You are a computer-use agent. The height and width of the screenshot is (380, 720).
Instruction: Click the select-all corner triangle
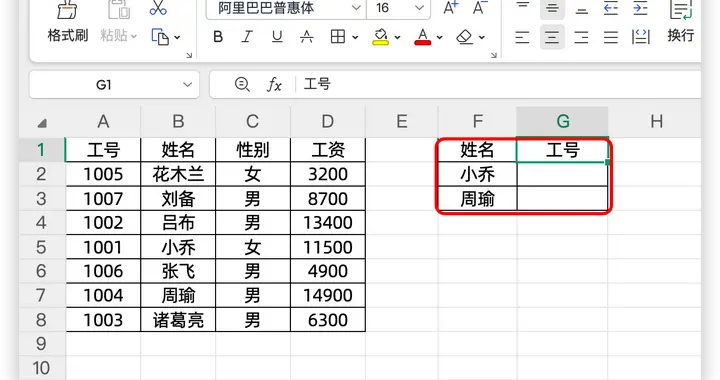coord(42,123)
